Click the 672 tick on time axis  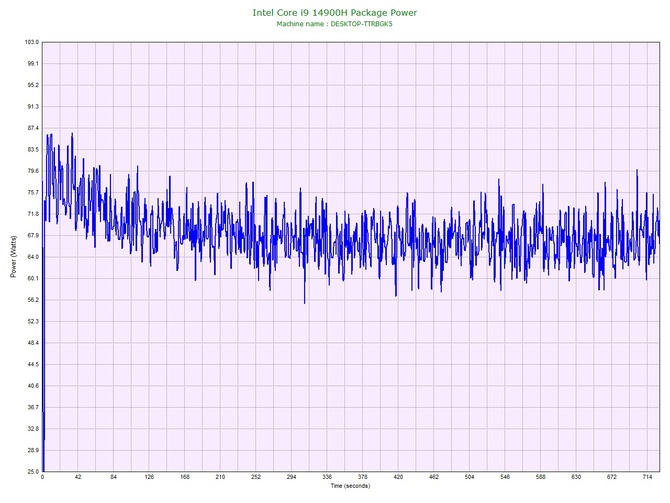pyautogui.click(x=612, y=477)
